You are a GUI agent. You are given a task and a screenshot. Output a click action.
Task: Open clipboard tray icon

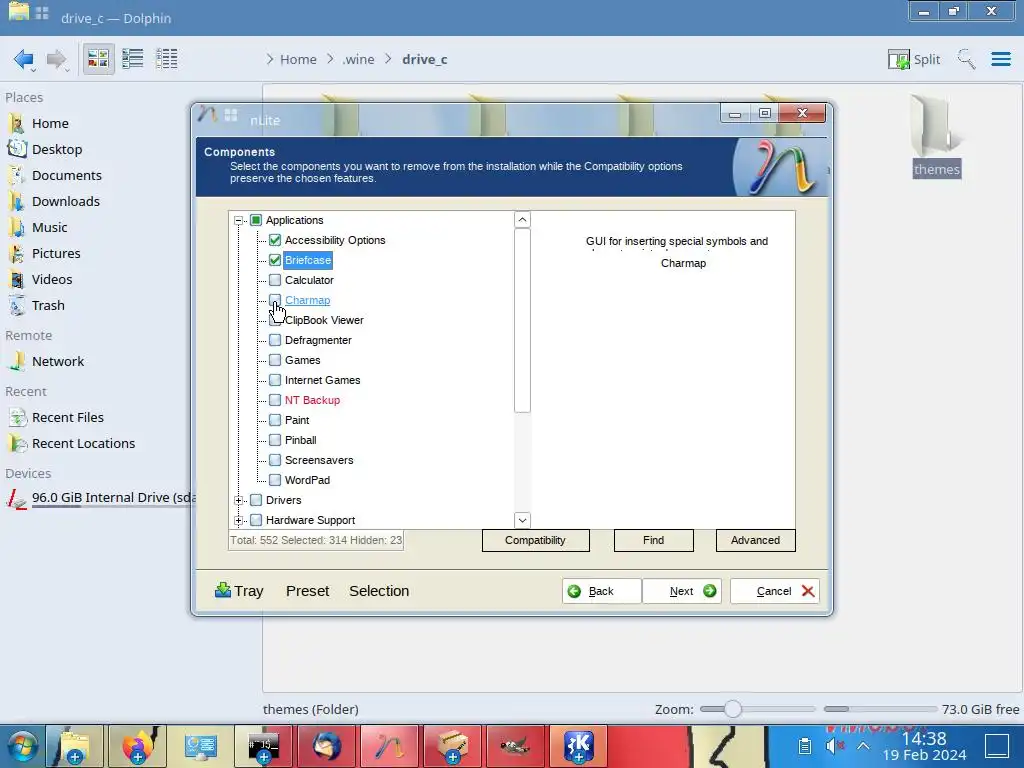click(x=805, y=746)
